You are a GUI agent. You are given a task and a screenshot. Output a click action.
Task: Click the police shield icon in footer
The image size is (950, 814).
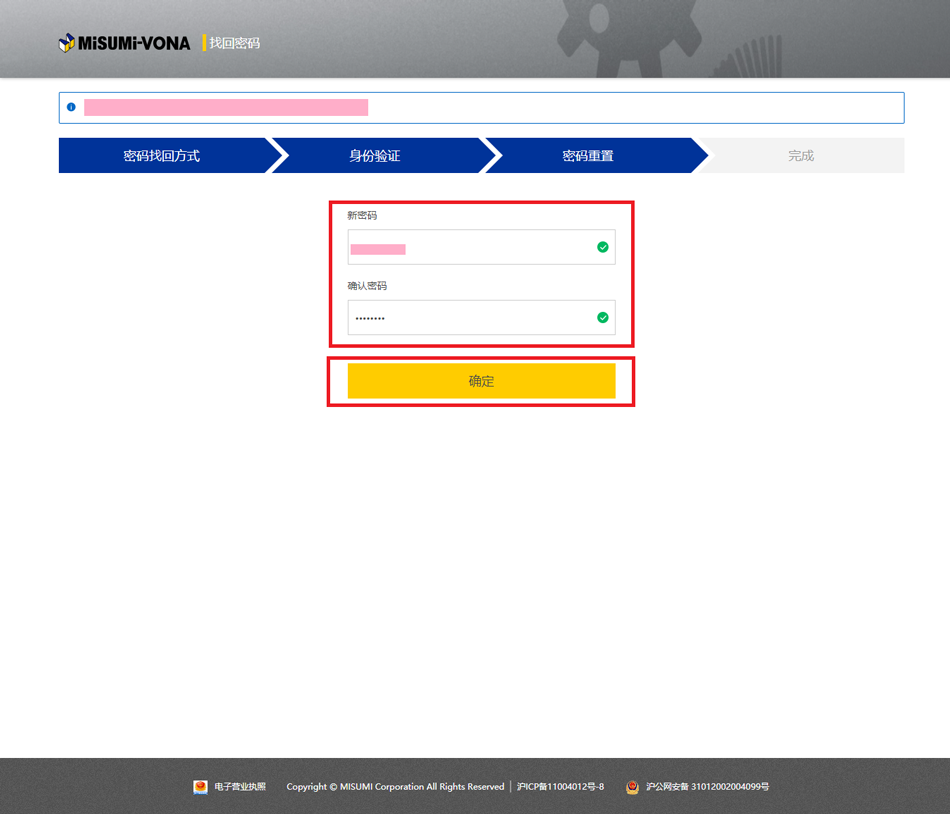[632, 787]
